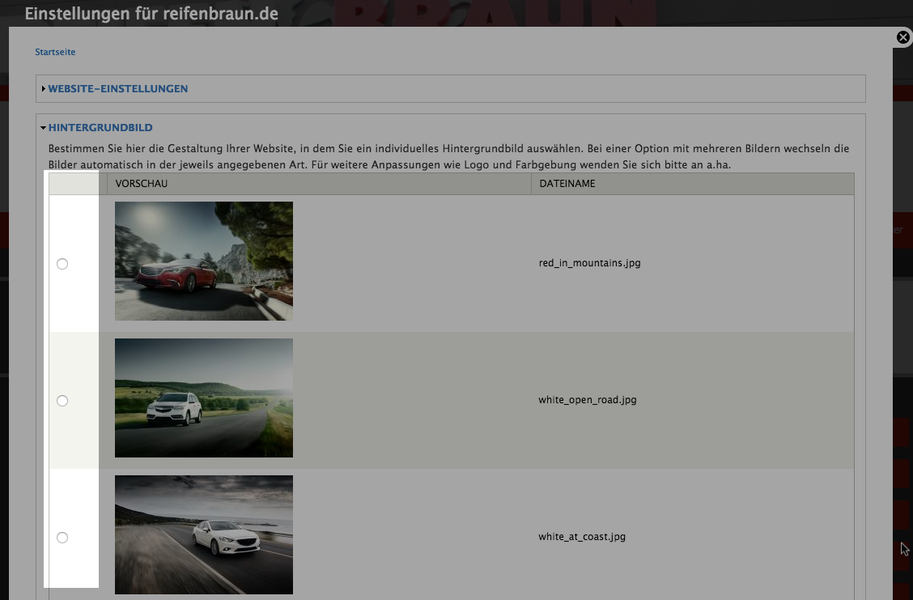The image size is (913, 600).
Task: Choose the white_open_road.jpg radio button
Action: [x=62, y=401]
